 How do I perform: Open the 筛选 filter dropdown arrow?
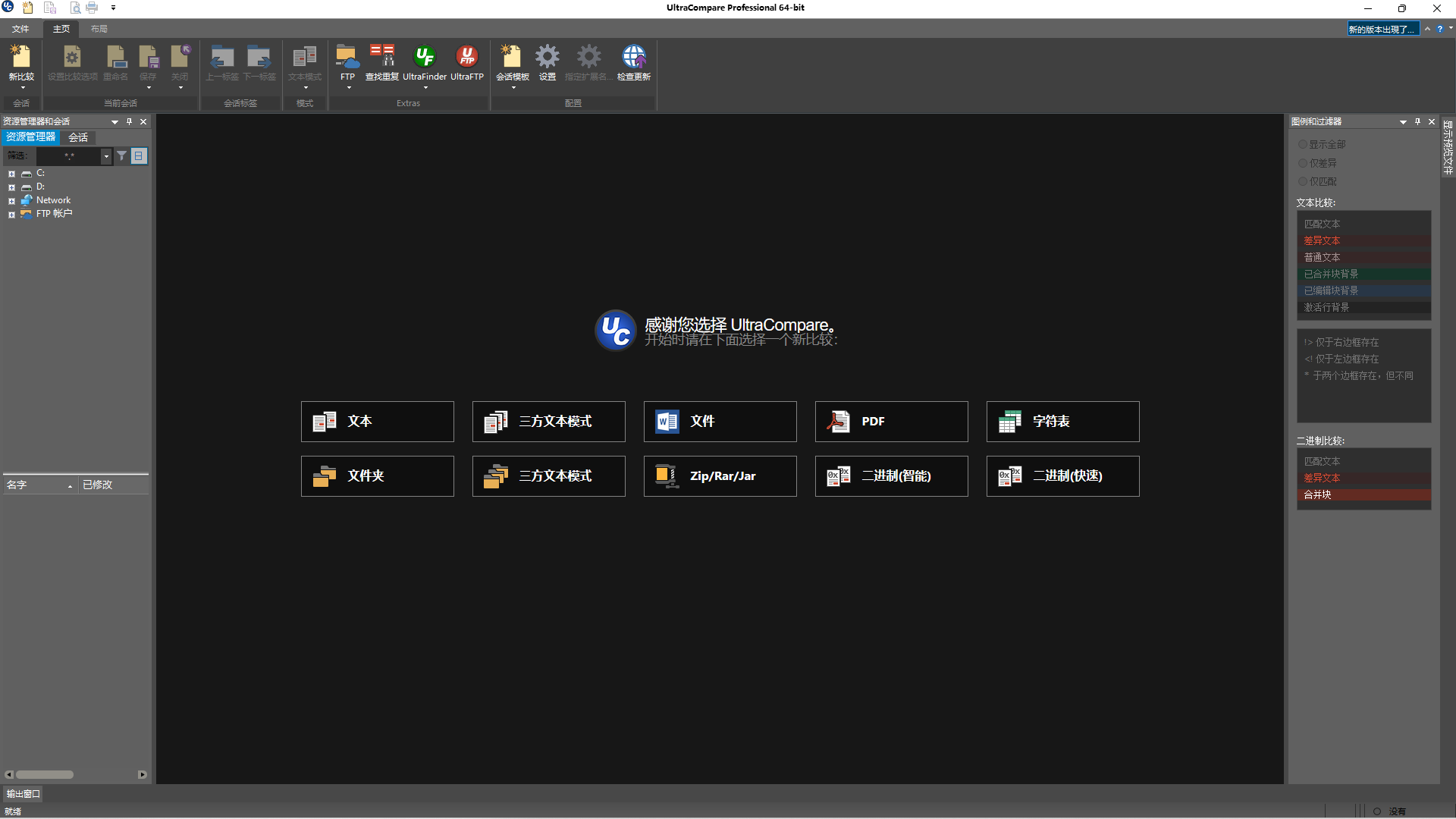coord(106,156)
